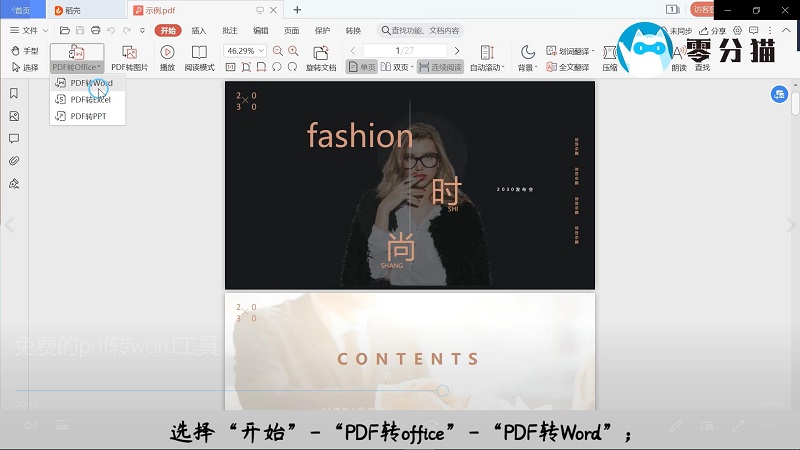Add a new tab with plus
800x450 pixels.
pyautogui.click(x=297, y=10)
